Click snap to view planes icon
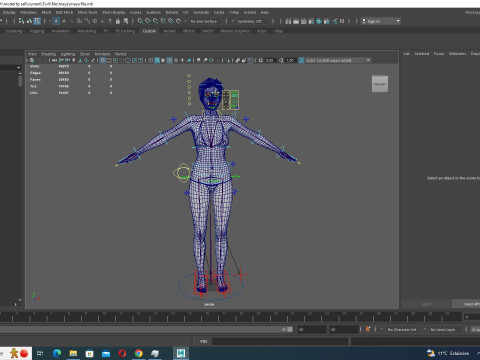The height and width of the screenshot is (360, 480). click(171, 21)
